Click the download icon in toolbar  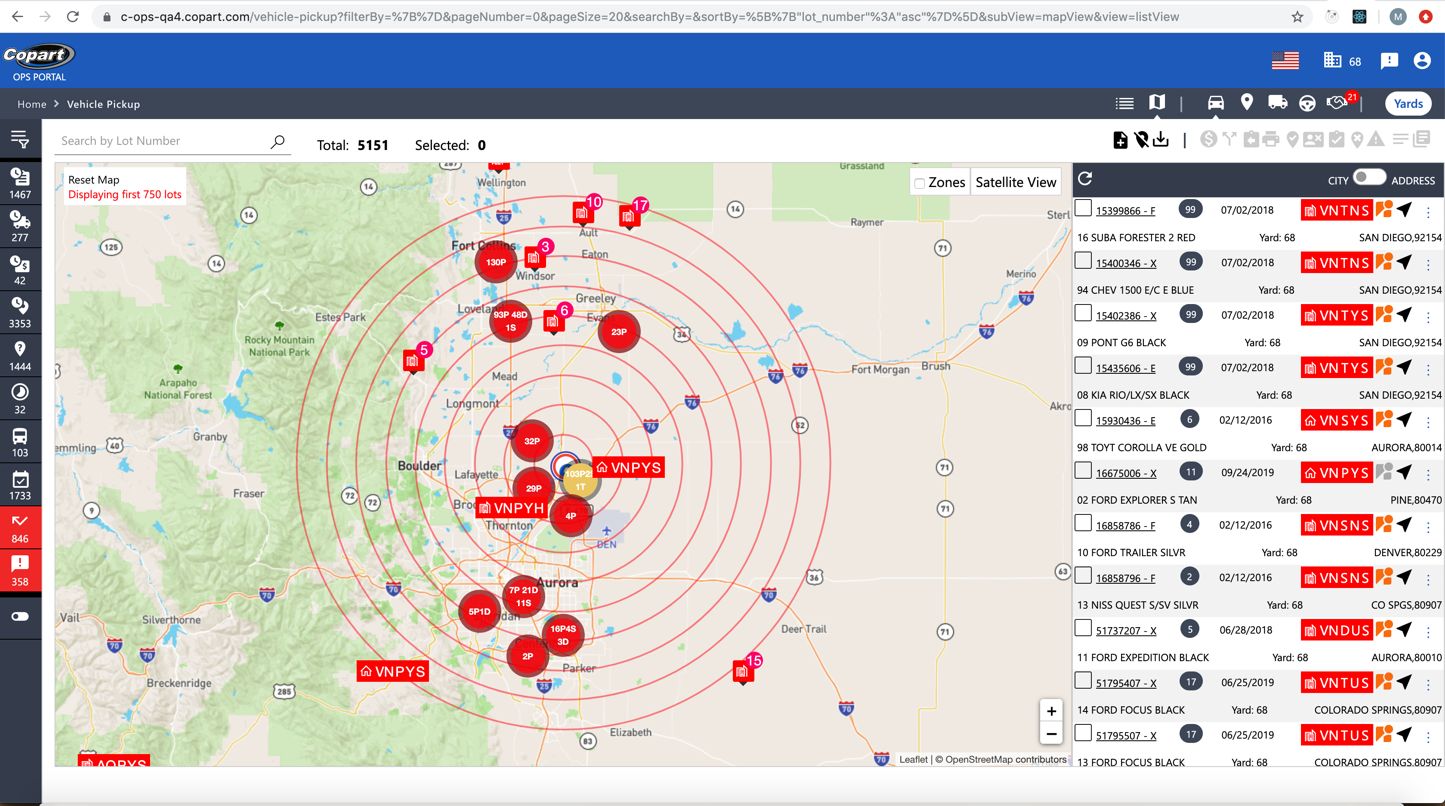click(1161, 140)
